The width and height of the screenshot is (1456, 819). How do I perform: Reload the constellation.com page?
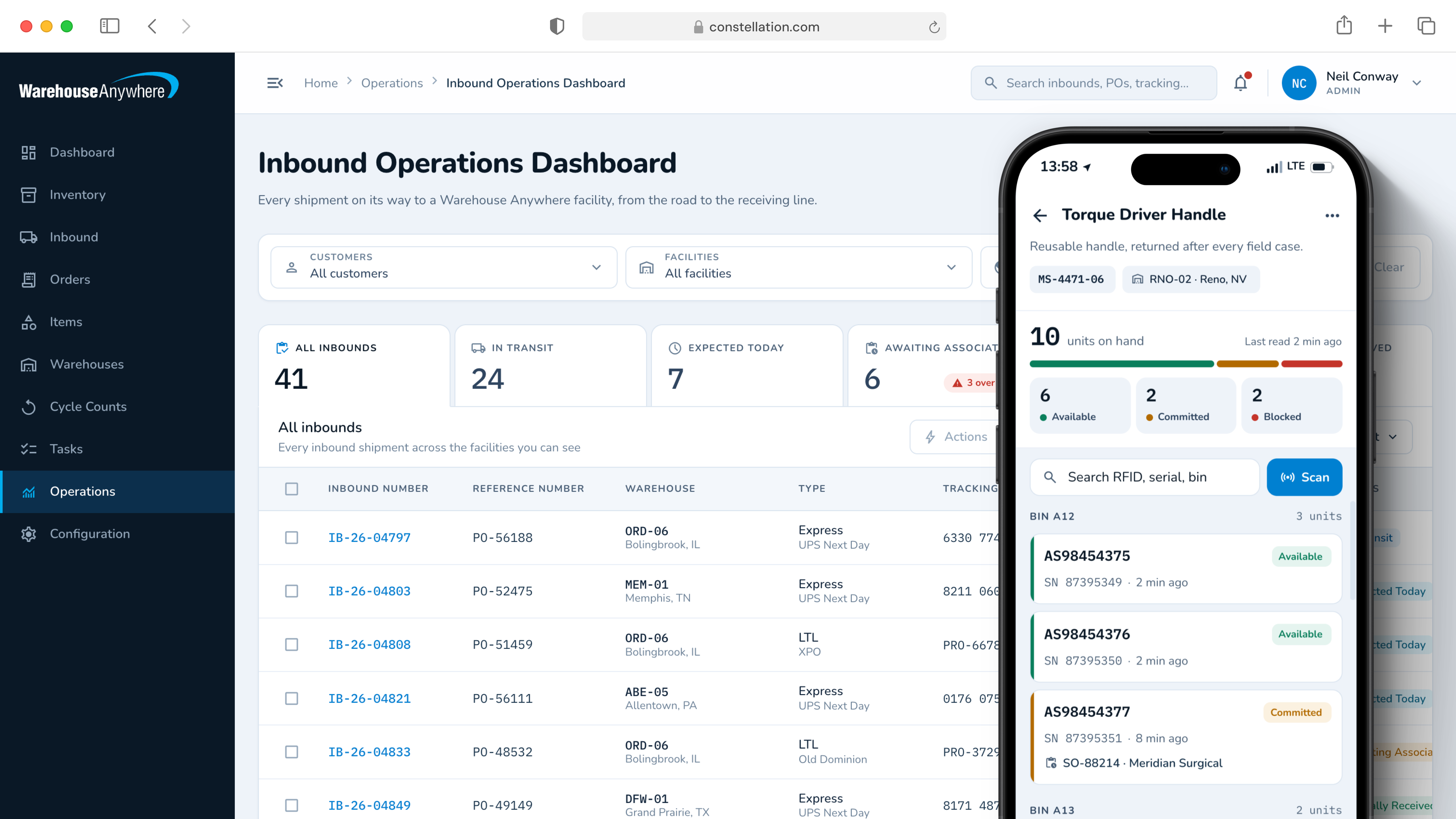934,27
